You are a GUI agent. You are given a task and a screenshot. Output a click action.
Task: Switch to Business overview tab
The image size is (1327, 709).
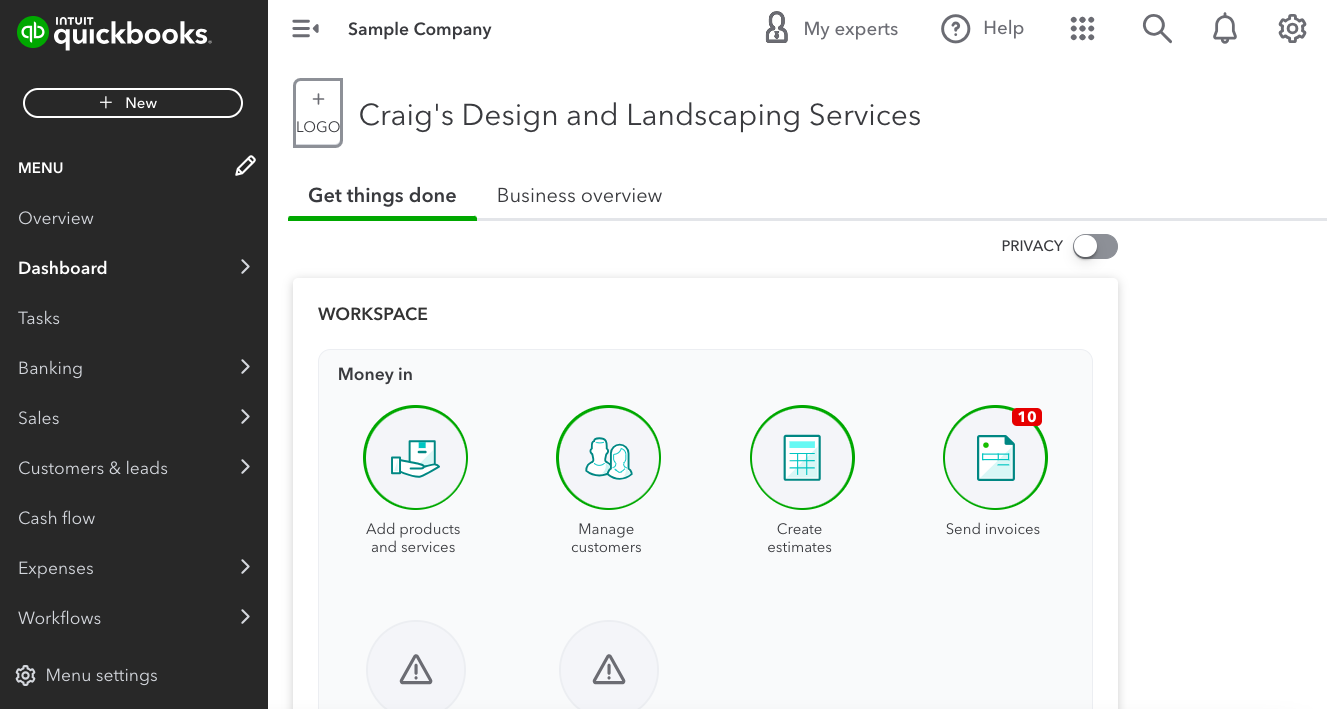579,196
